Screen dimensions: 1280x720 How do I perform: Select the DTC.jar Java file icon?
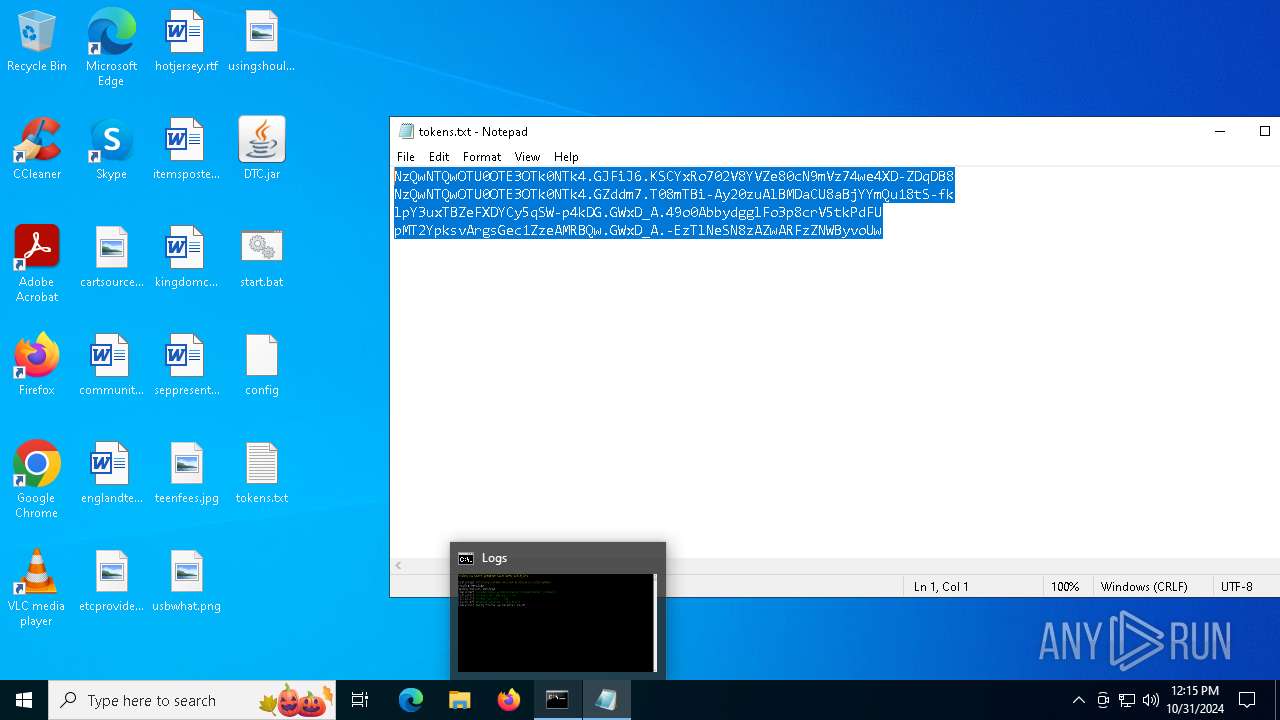[261, 149]
